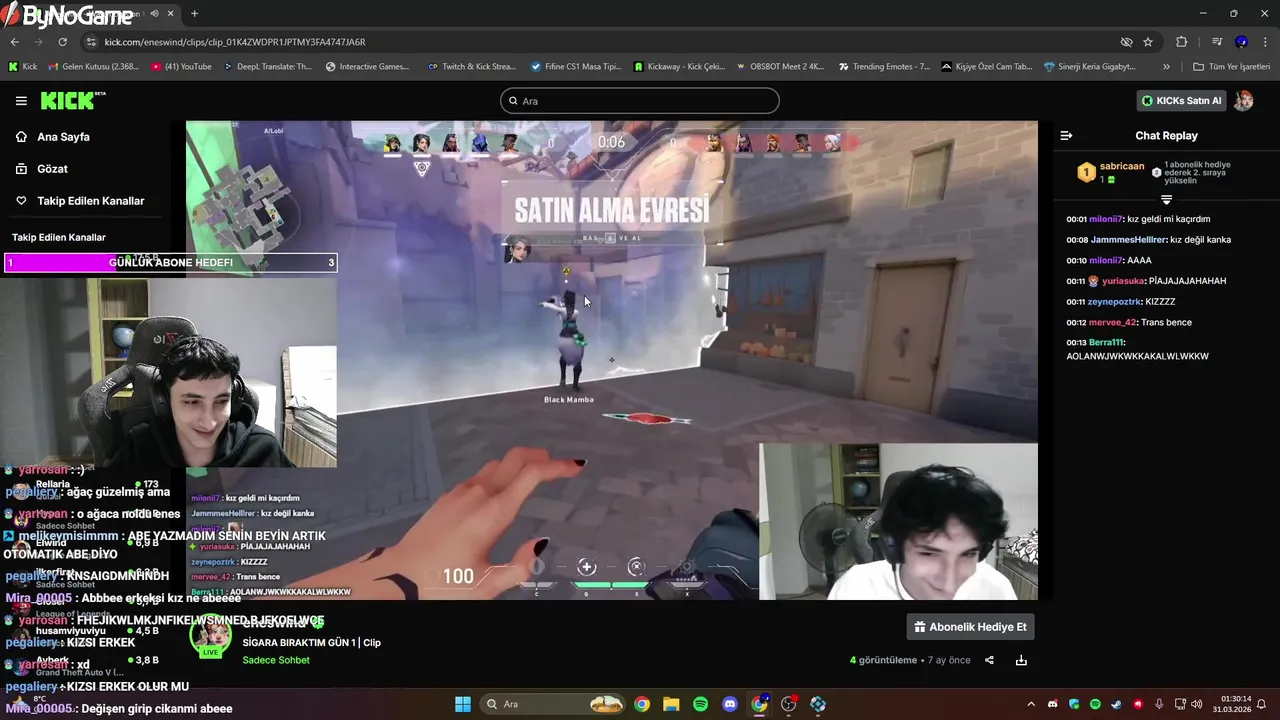Open the notification bell in the taskbar
The image size is (1280, 720).
pos(1262,704)
